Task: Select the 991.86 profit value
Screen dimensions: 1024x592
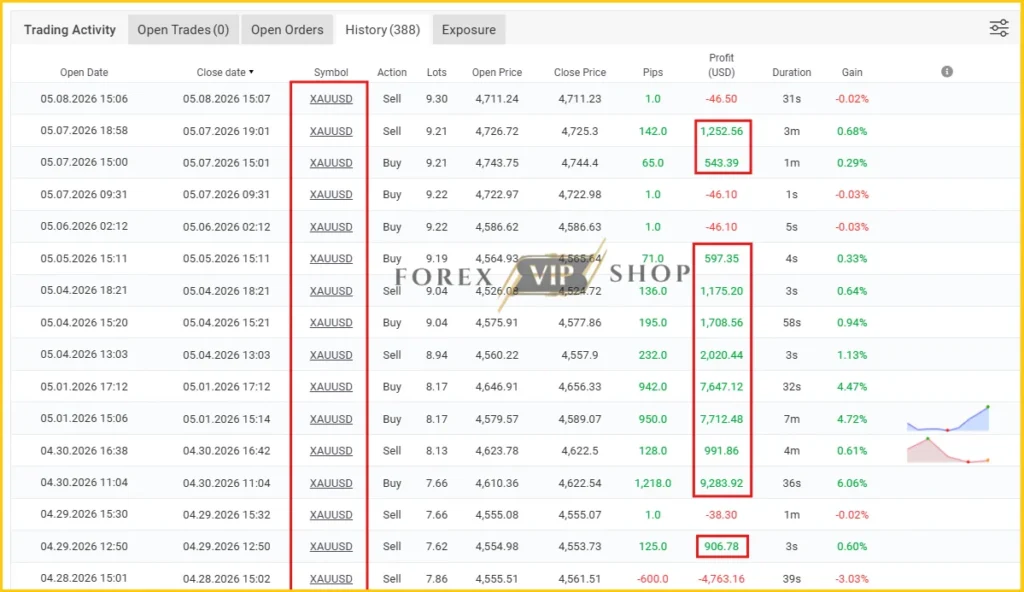Action: (x=722, y=451)
